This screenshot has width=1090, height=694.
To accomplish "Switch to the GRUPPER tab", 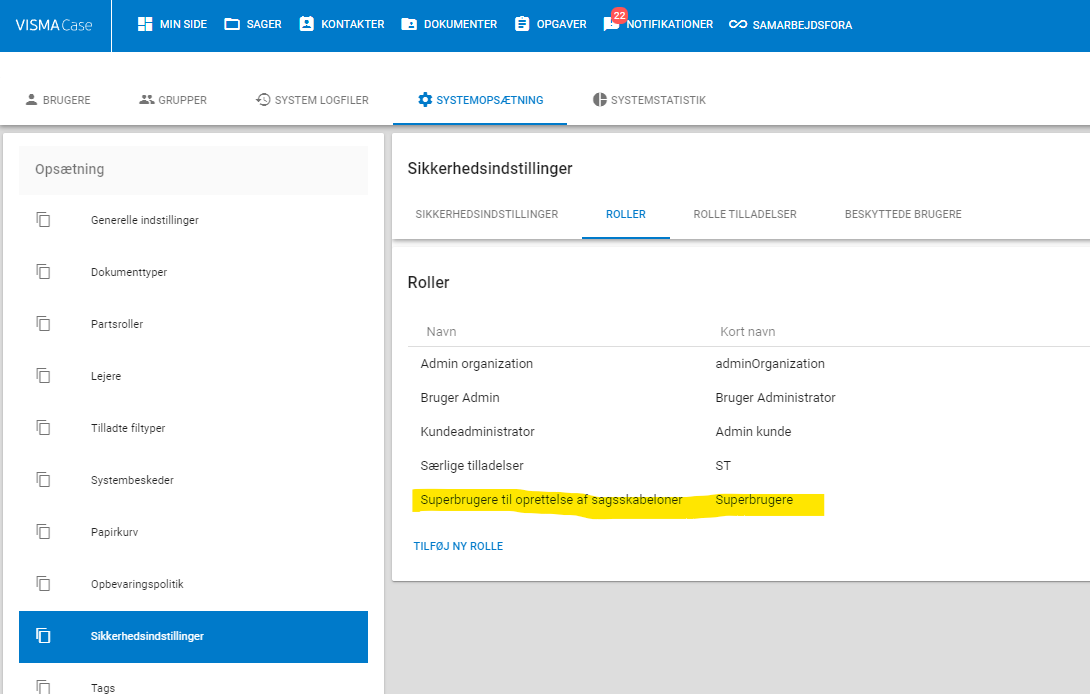I will pos(173,100).
